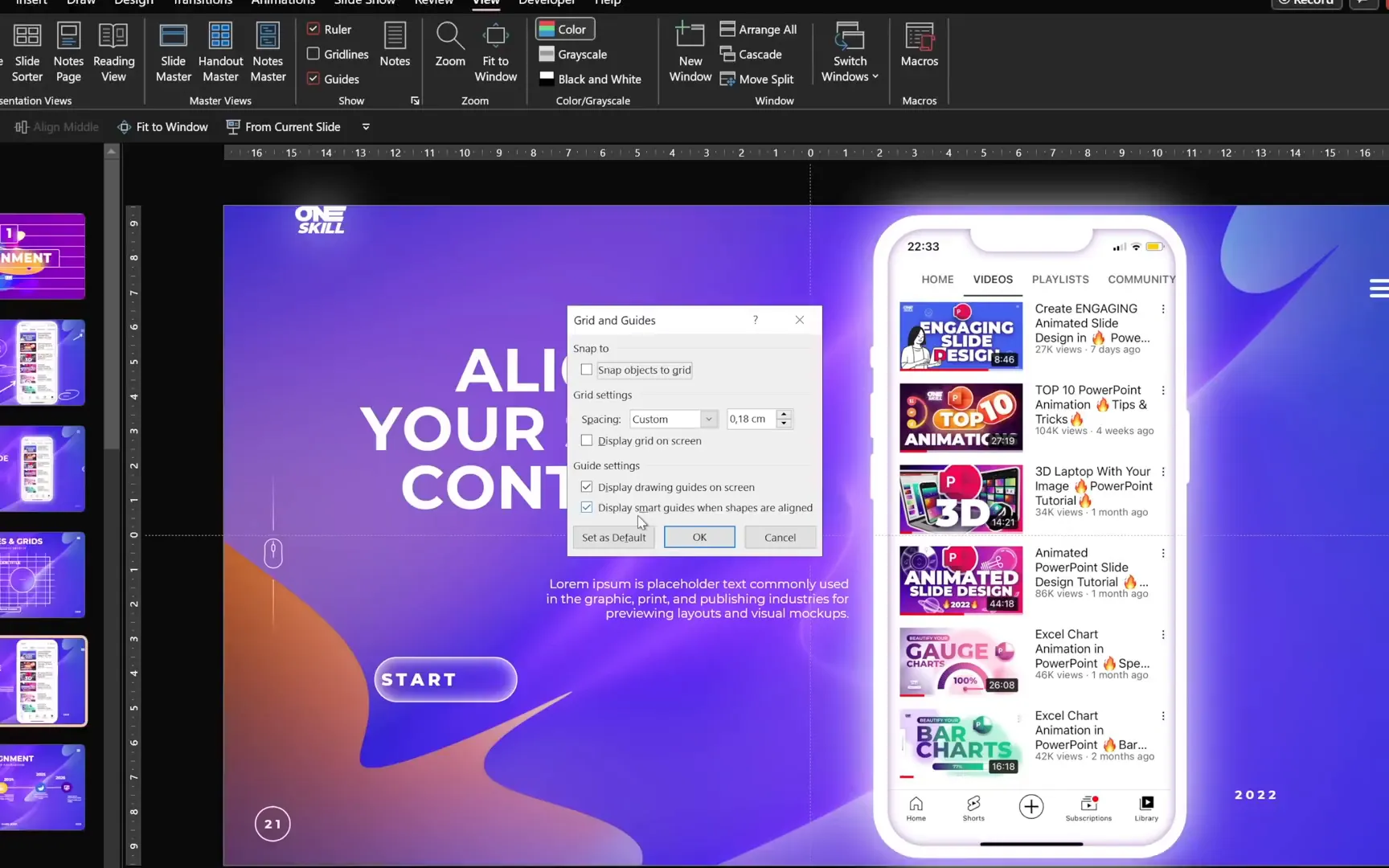This screenshot has width=1389, height=868.
Task: Switch to Reading View
Action: pos(113,53)
